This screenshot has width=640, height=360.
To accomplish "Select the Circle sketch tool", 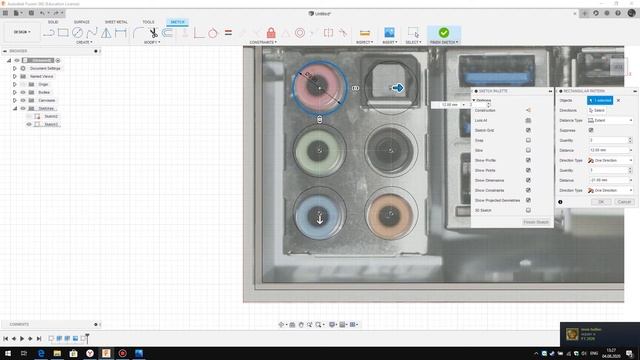I will pos(78,33).
